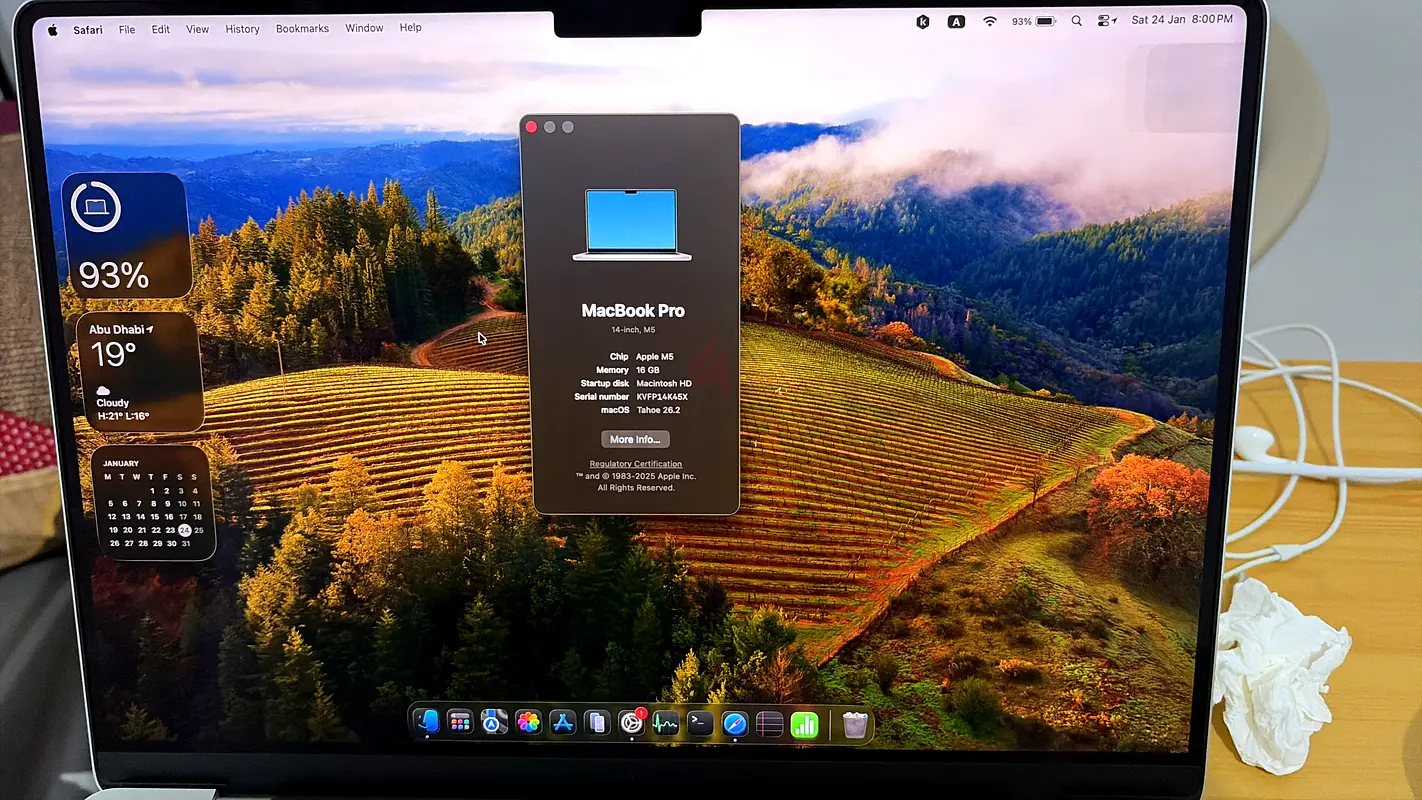Click the Spotlight search icon
Screen dimensions: 1422x800
1076,21
